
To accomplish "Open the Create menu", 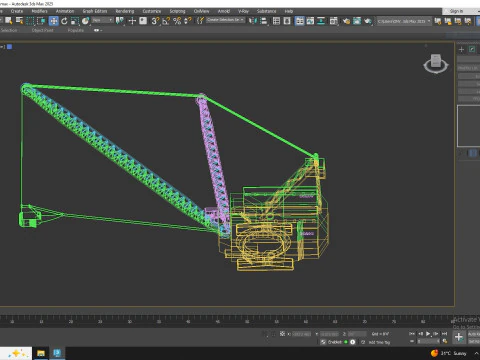I will [17, 11].
